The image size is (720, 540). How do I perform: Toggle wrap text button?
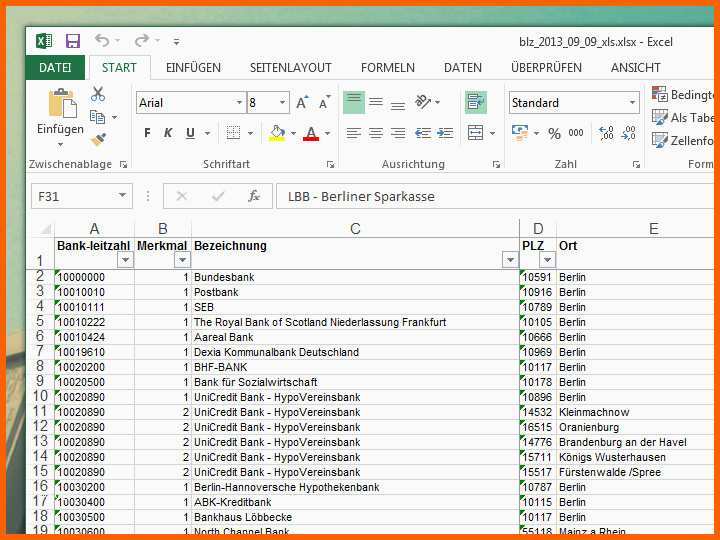tap(476, 102)
